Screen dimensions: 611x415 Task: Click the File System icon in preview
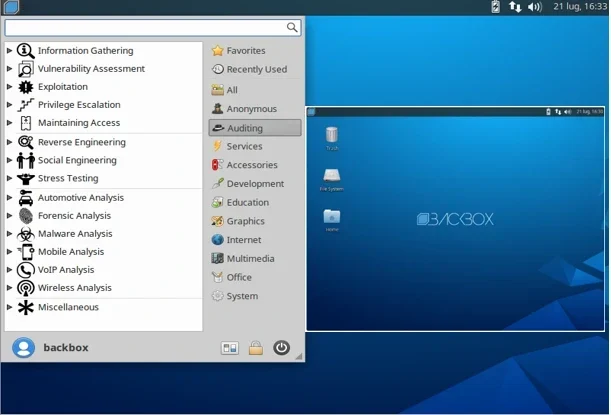point(332,175)
